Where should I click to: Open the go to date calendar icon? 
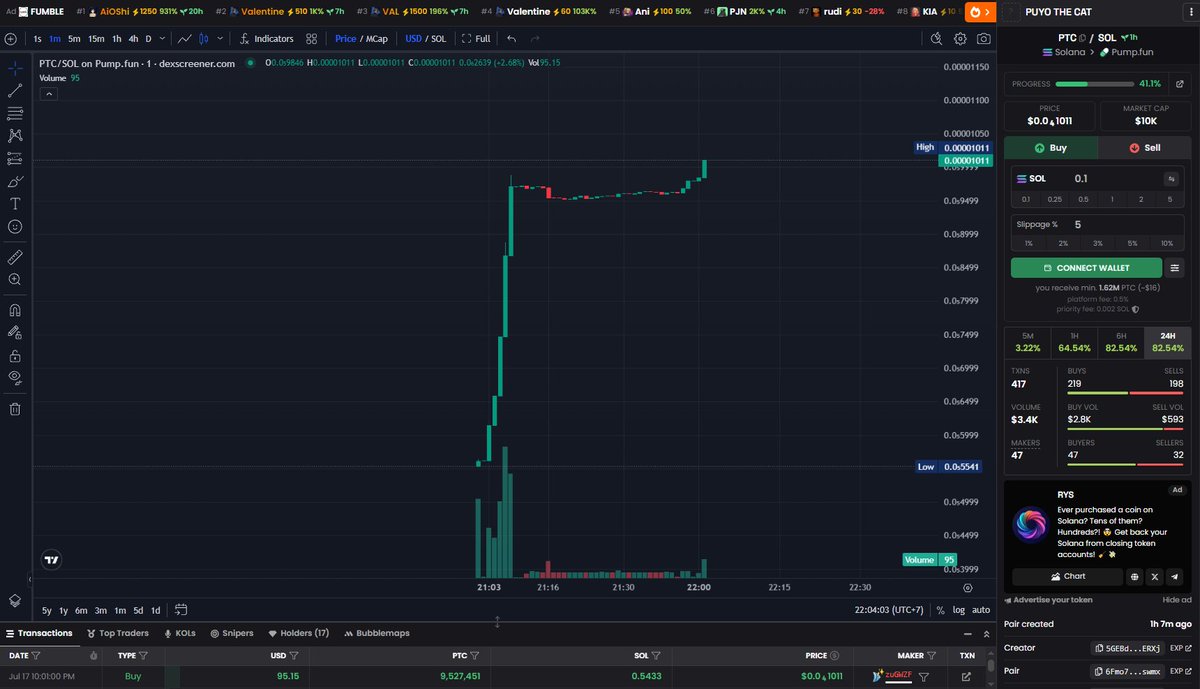181,609
